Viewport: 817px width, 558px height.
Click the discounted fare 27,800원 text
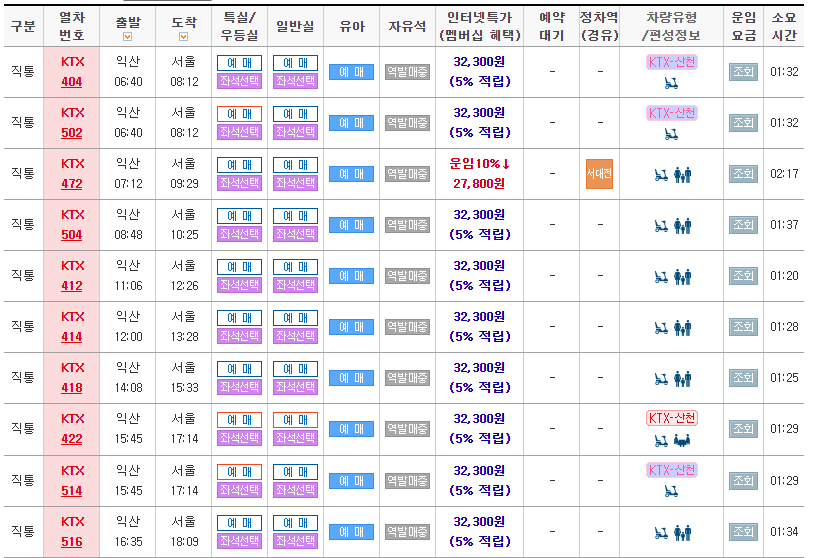click(479, 183)
